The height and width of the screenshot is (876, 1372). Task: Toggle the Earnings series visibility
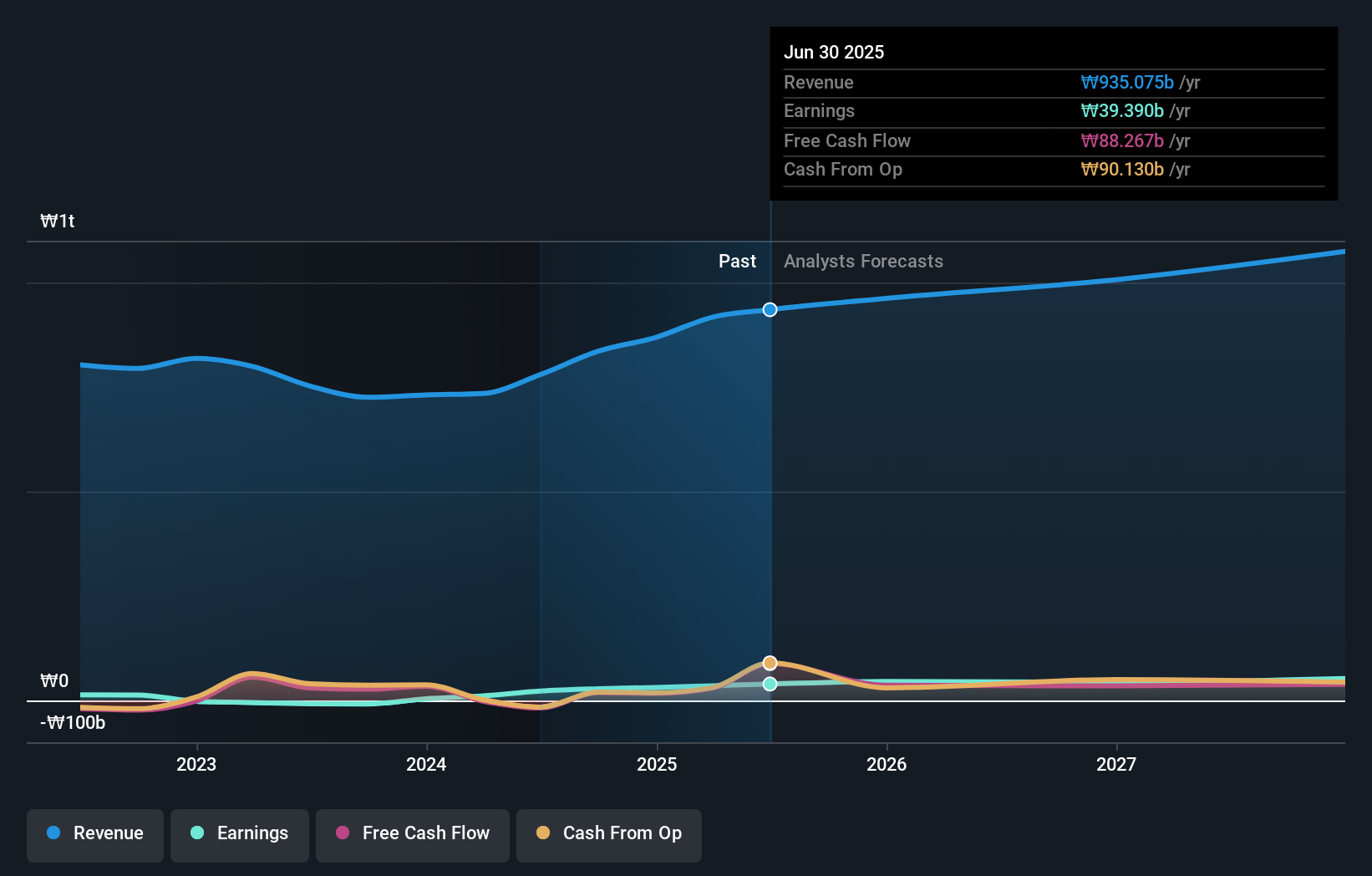tap(239, 833)
